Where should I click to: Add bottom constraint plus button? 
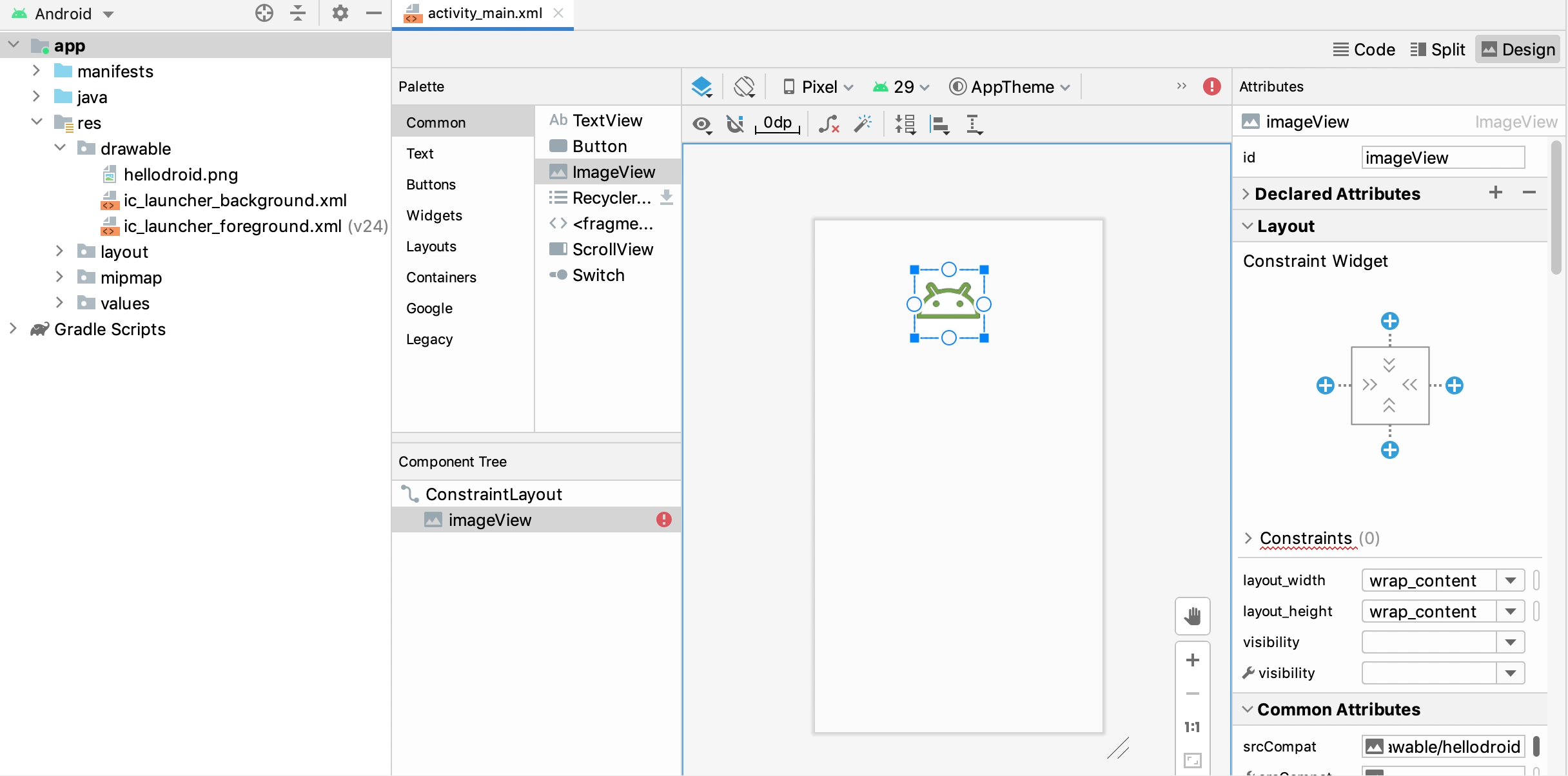[1390, 450]
